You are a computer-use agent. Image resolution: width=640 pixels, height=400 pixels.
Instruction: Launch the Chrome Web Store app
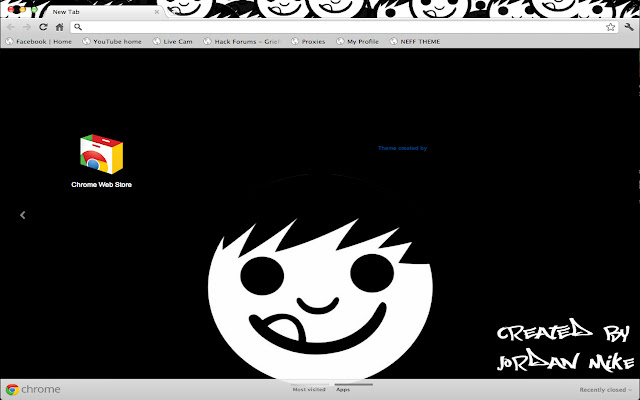click(x=102, y=154)
